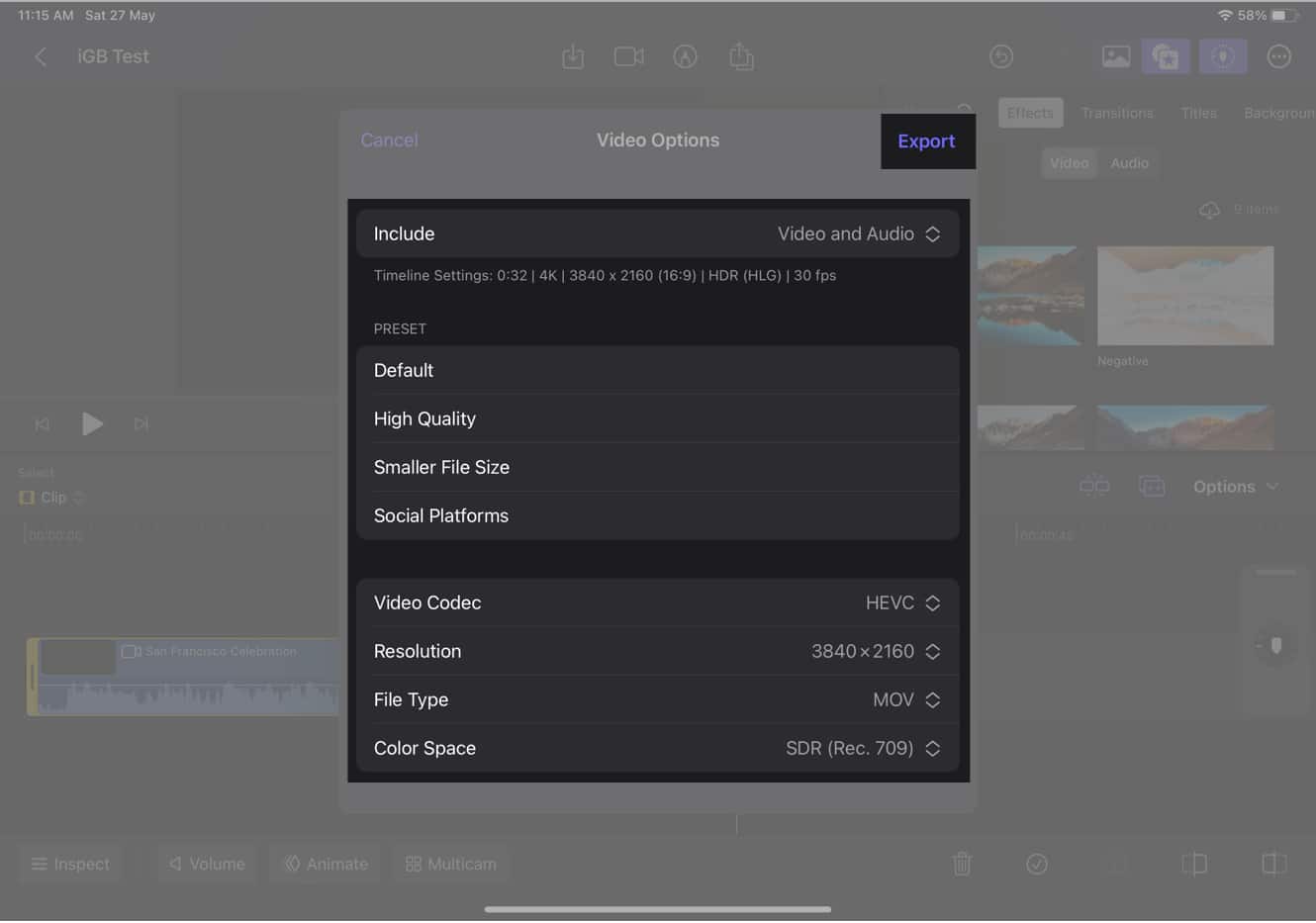This screenshot has height=923, width=1316.
Task: Open the content browser star icon
Action: point(1166,56)
